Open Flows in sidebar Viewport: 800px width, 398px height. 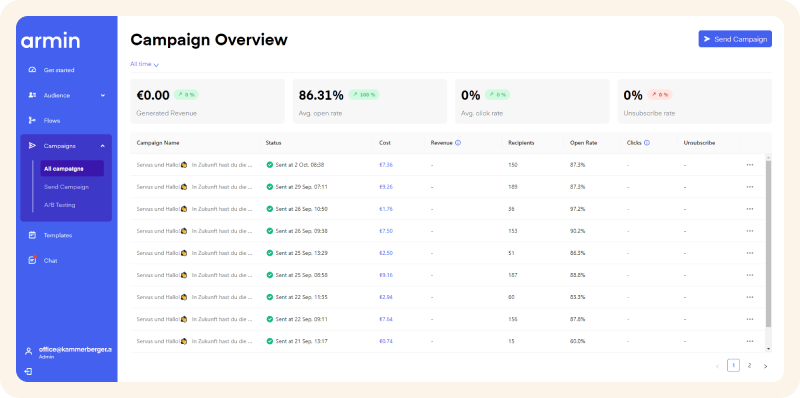(x=52, y=120)
